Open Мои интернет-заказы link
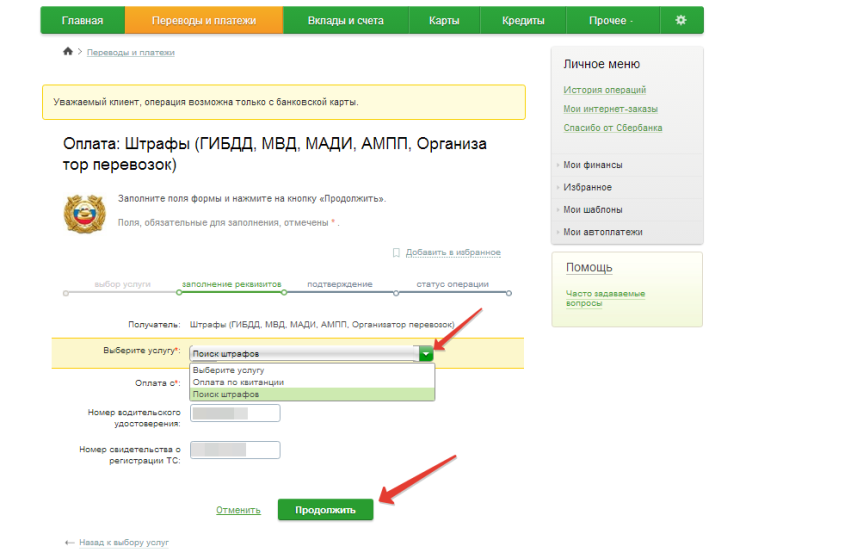846x553 pixels. click(x=610, y=108)
